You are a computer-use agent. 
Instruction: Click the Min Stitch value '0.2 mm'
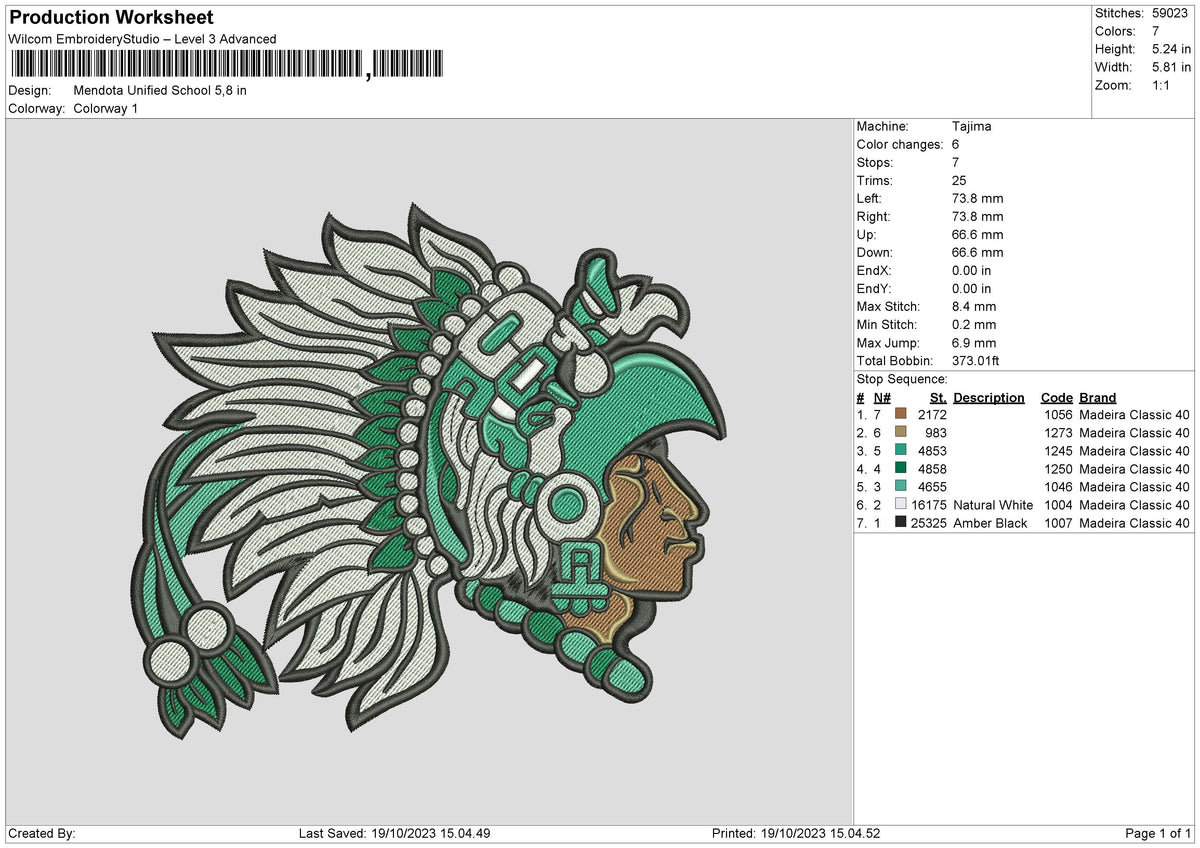974,325
